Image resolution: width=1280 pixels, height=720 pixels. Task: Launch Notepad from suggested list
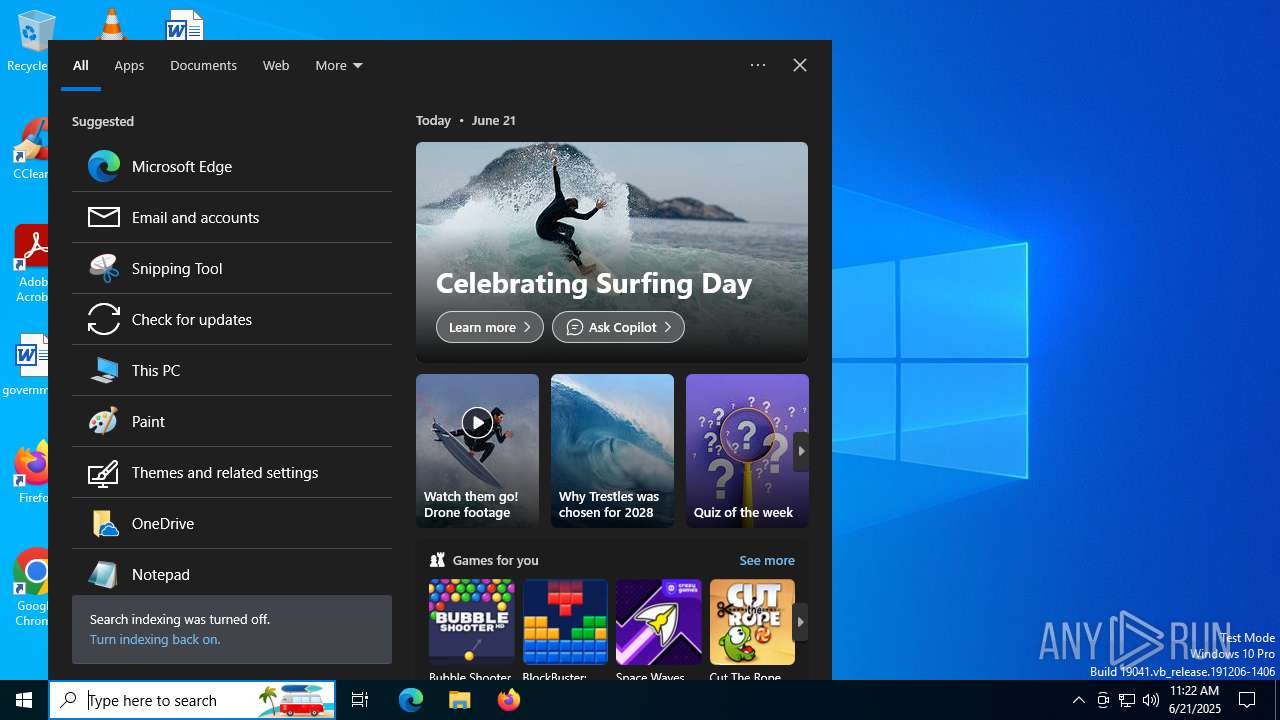[x=232, y=574]
